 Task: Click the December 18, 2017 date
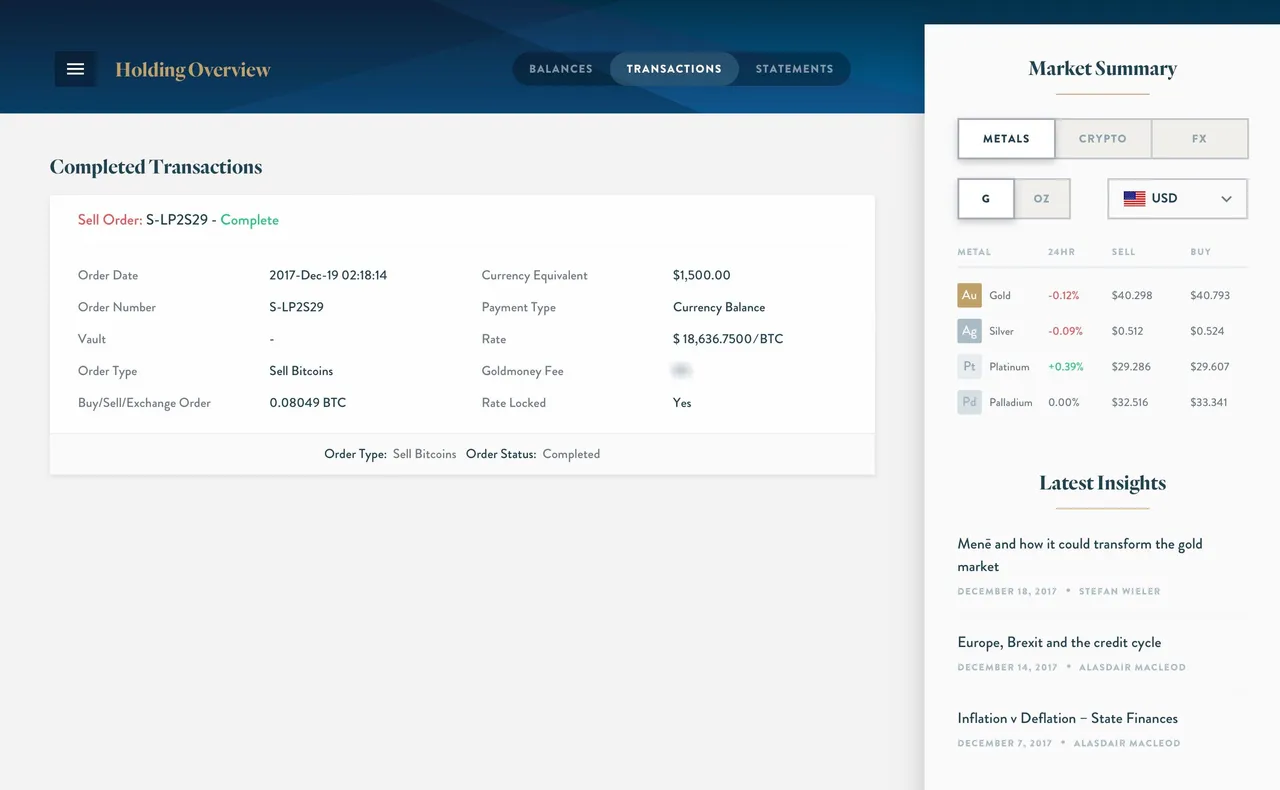[x=1007, y=591]
